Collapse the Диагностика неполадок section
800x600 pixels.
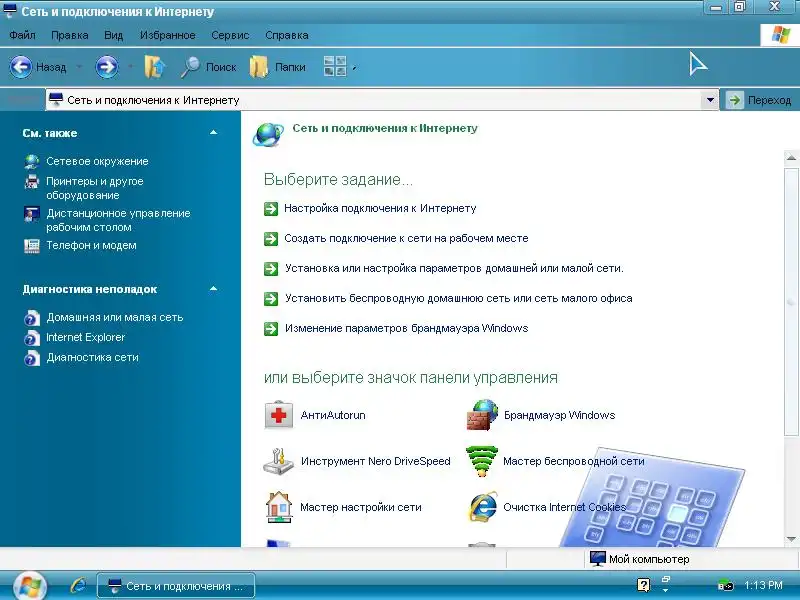[x=213, y=289]
